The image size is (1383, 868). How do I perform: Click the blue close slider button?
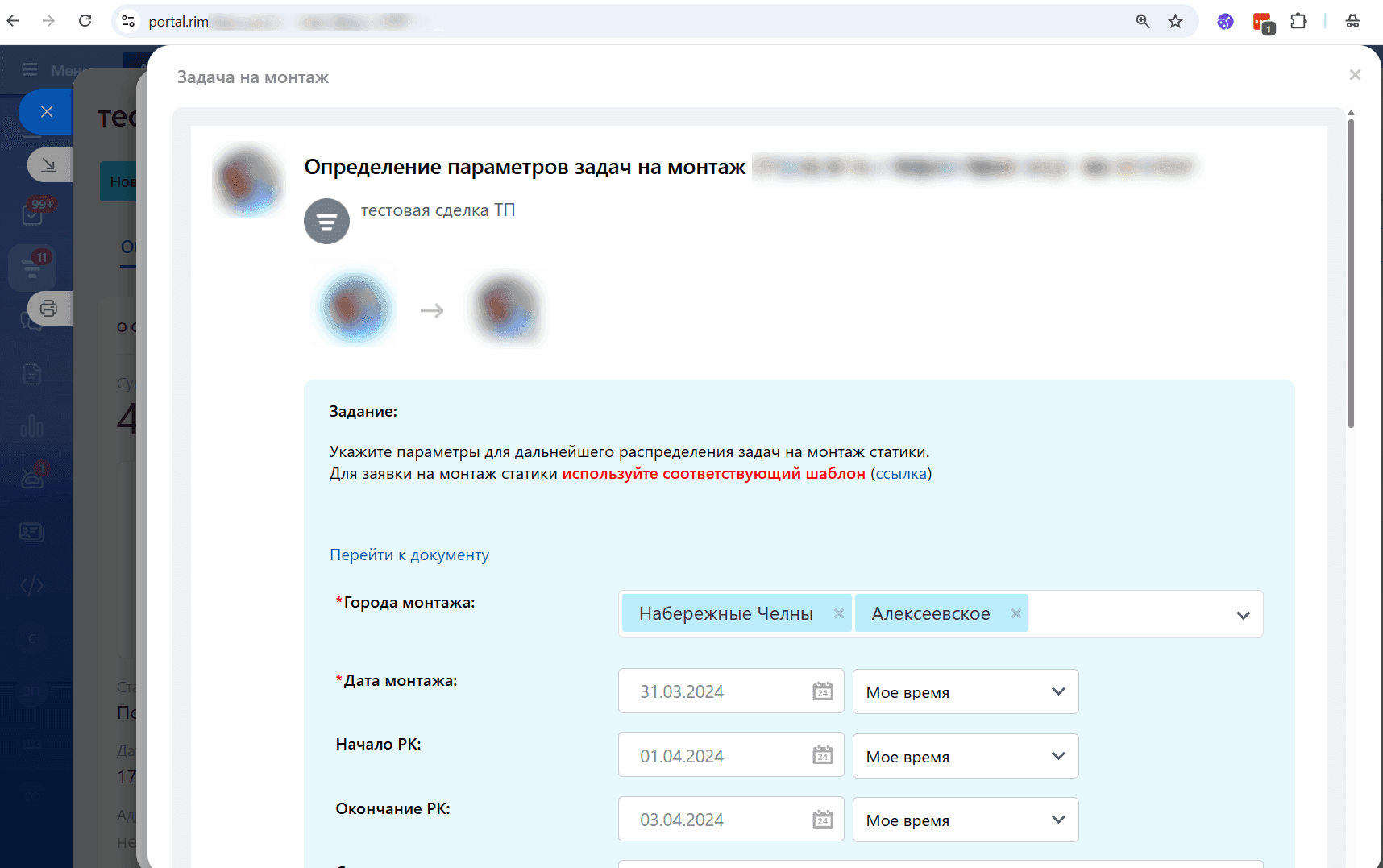pos(47,112)
